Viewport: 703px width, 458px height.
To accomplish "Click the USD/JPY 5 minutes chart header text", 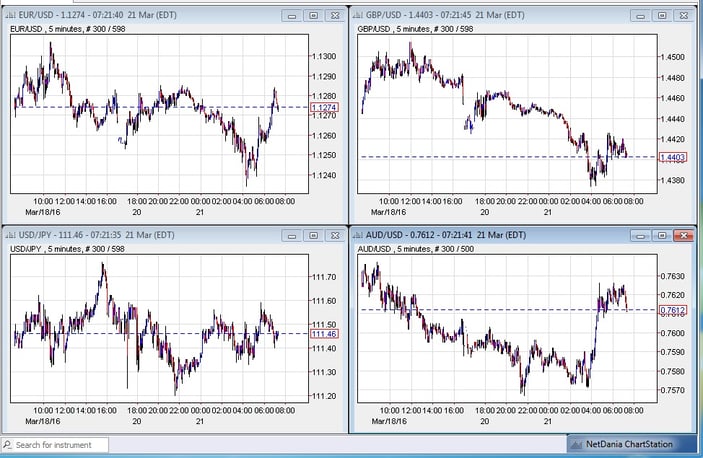I will [67, 249].
